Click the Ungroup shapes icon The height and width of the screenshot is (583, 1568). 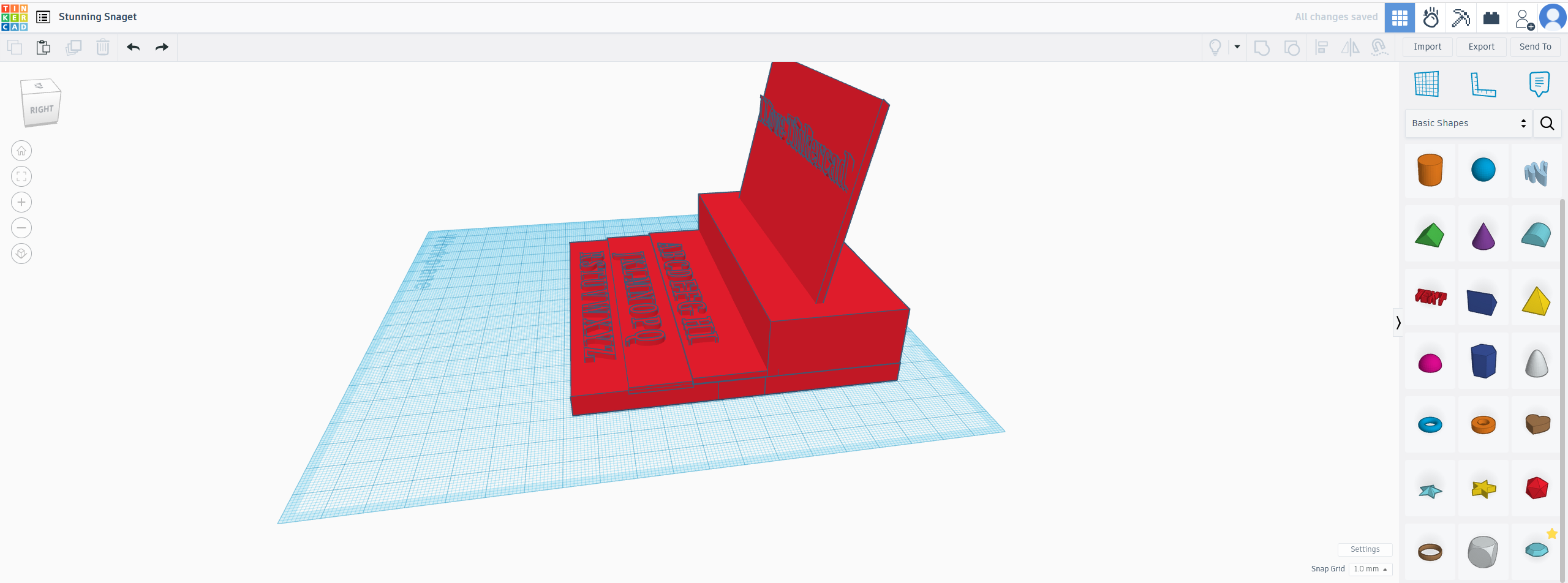tap(1292, 47)
